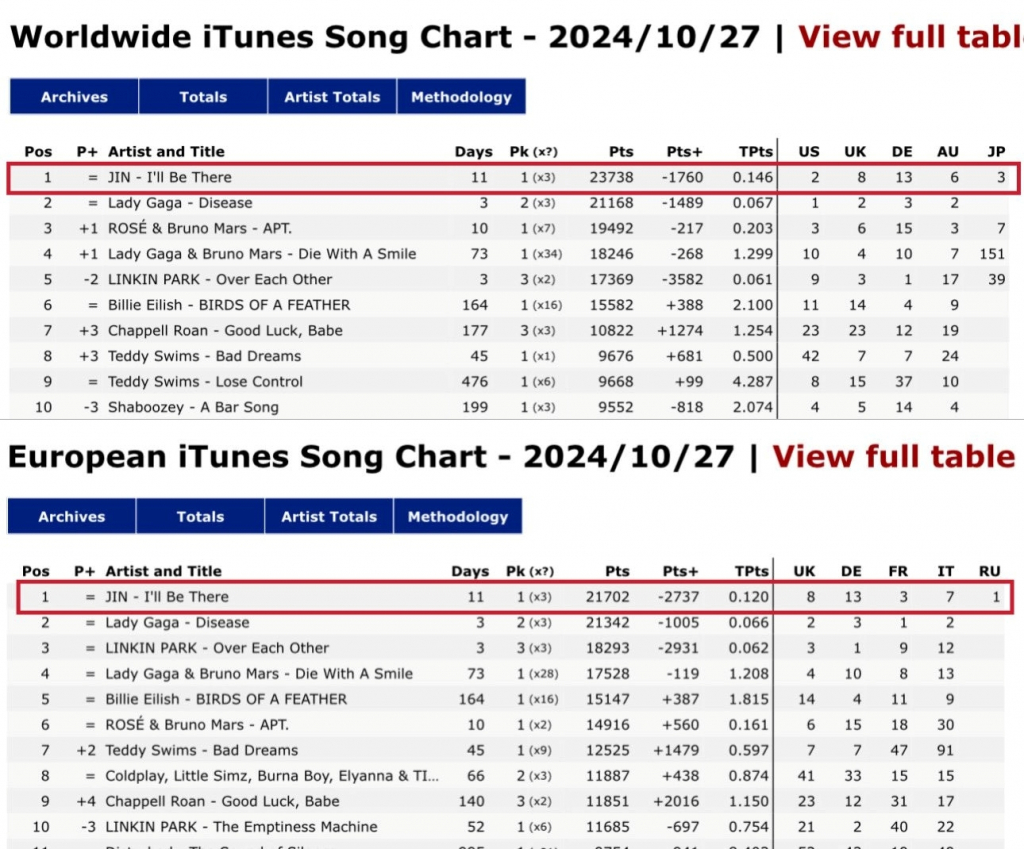The height and width of the screenshot is (849, 1024).
Task: Select JIN - I'll Be There in Worldwide chart
Action: click(170, 178)
